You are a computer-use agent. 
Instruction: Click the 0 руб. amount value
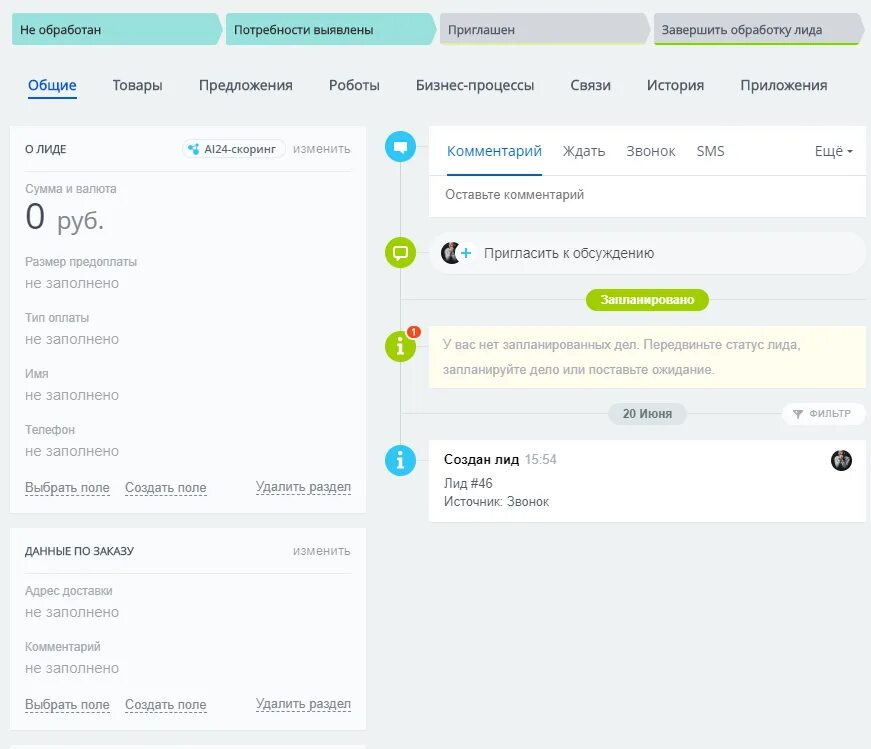(64, 217)
